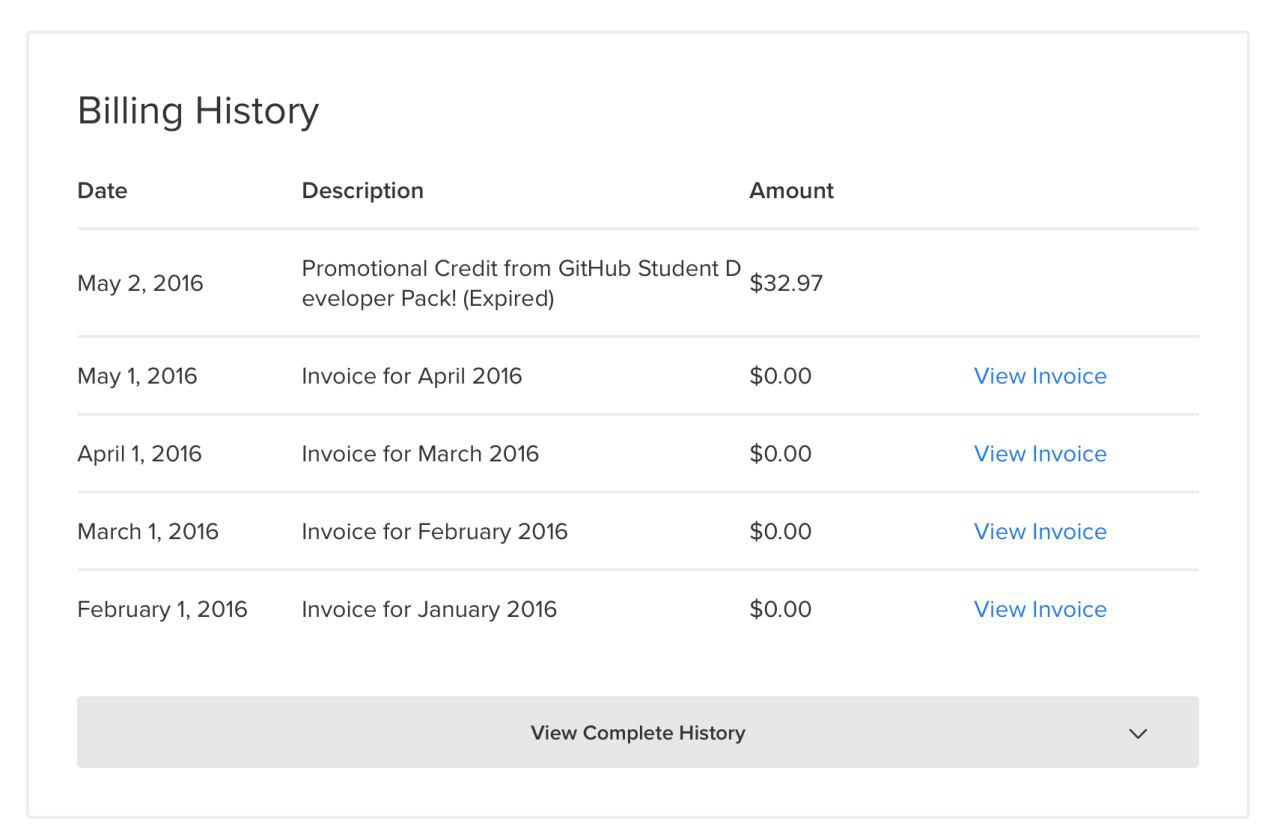Click the Invoice for April 2016 description
Screen dimensions: 1280x833
[411, 376]
